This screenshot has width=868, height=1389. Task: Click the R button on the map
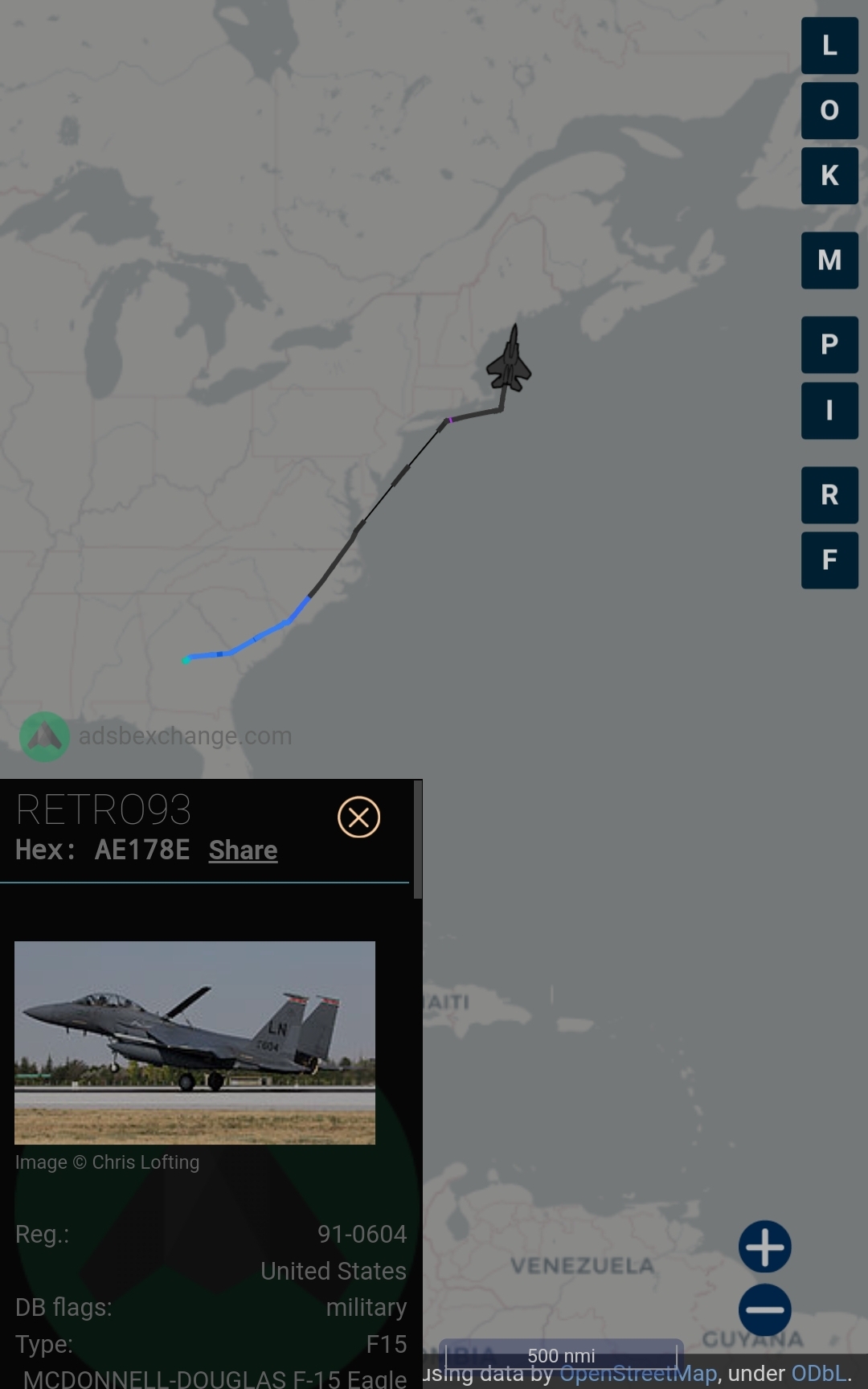coord(829,495)
